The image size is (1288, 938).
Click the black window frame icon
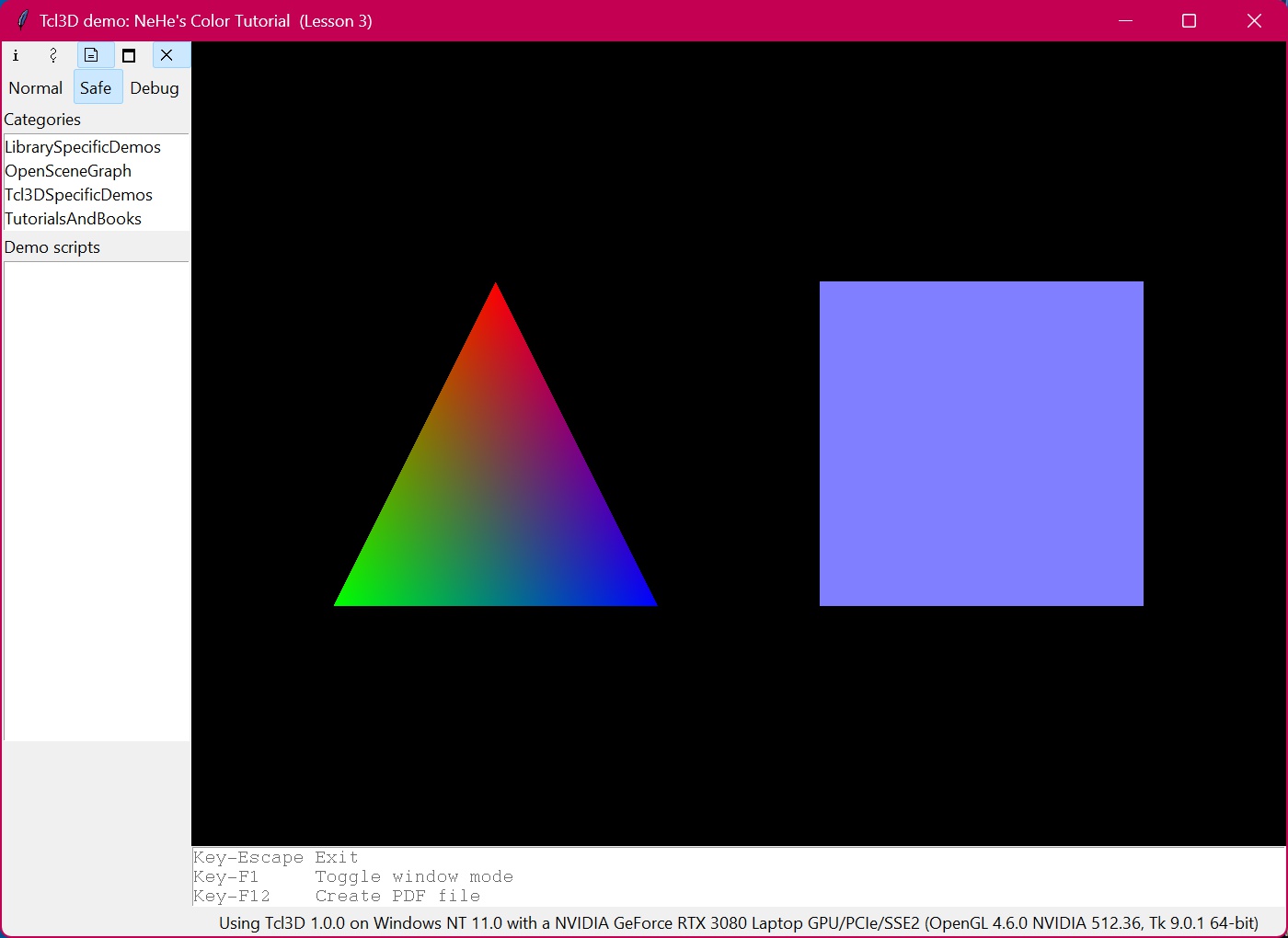(129, 55)
